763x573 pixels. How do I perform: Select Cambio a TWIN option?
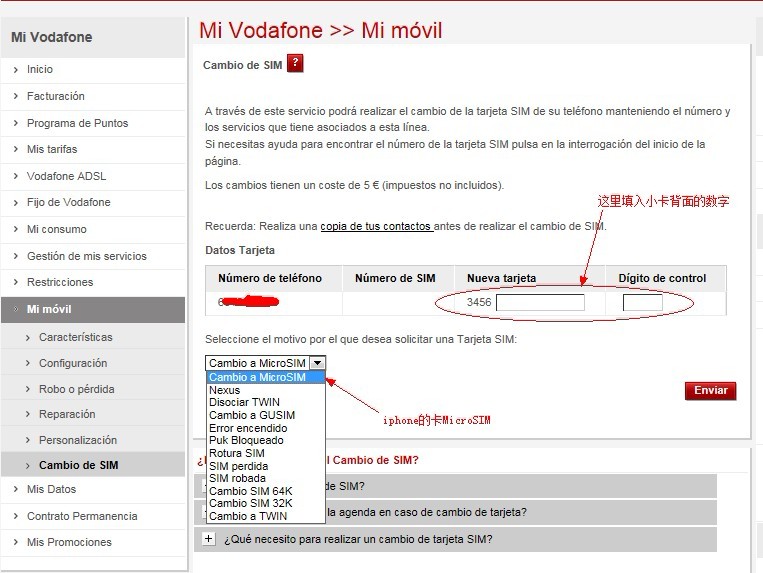coord(248,516)
